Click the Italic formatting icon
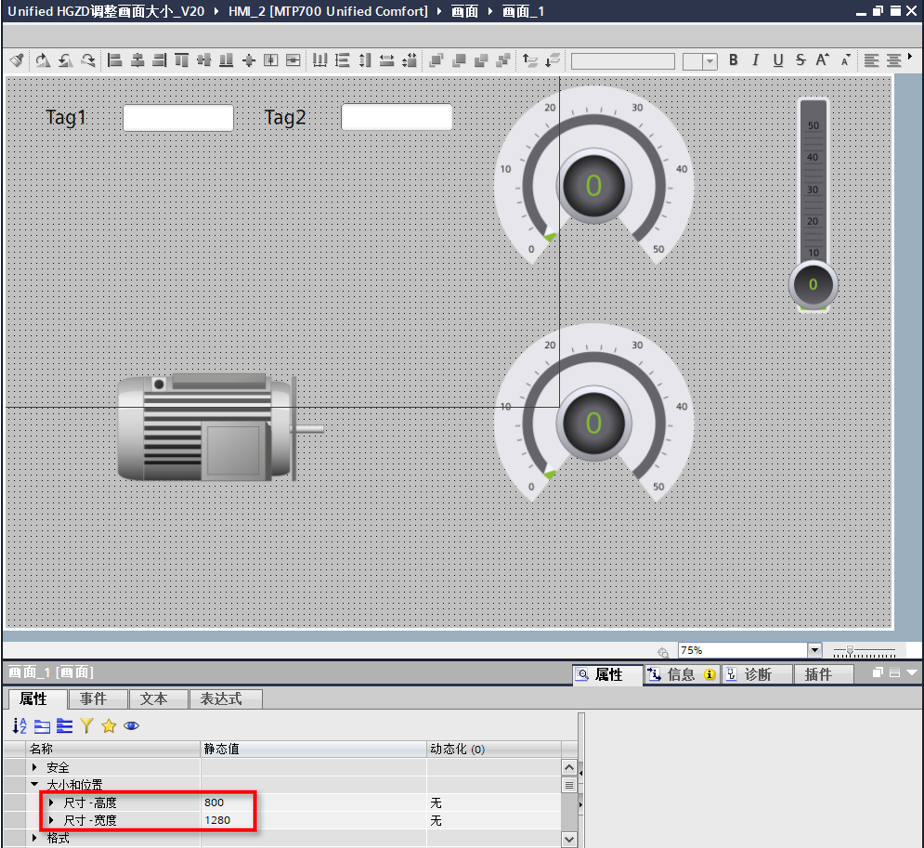This screenshot has width=924, height=848. 755,60
